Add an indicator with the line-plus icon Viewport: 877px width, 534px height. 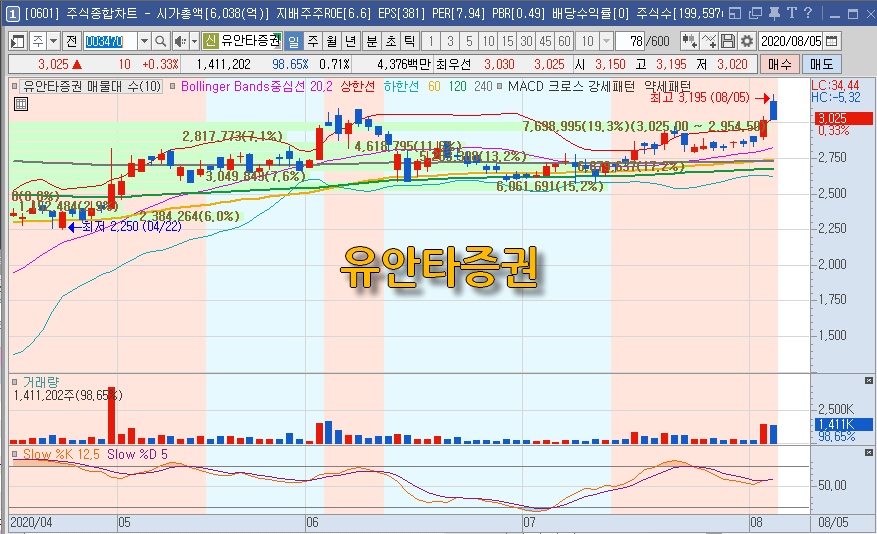pos(709,41)
